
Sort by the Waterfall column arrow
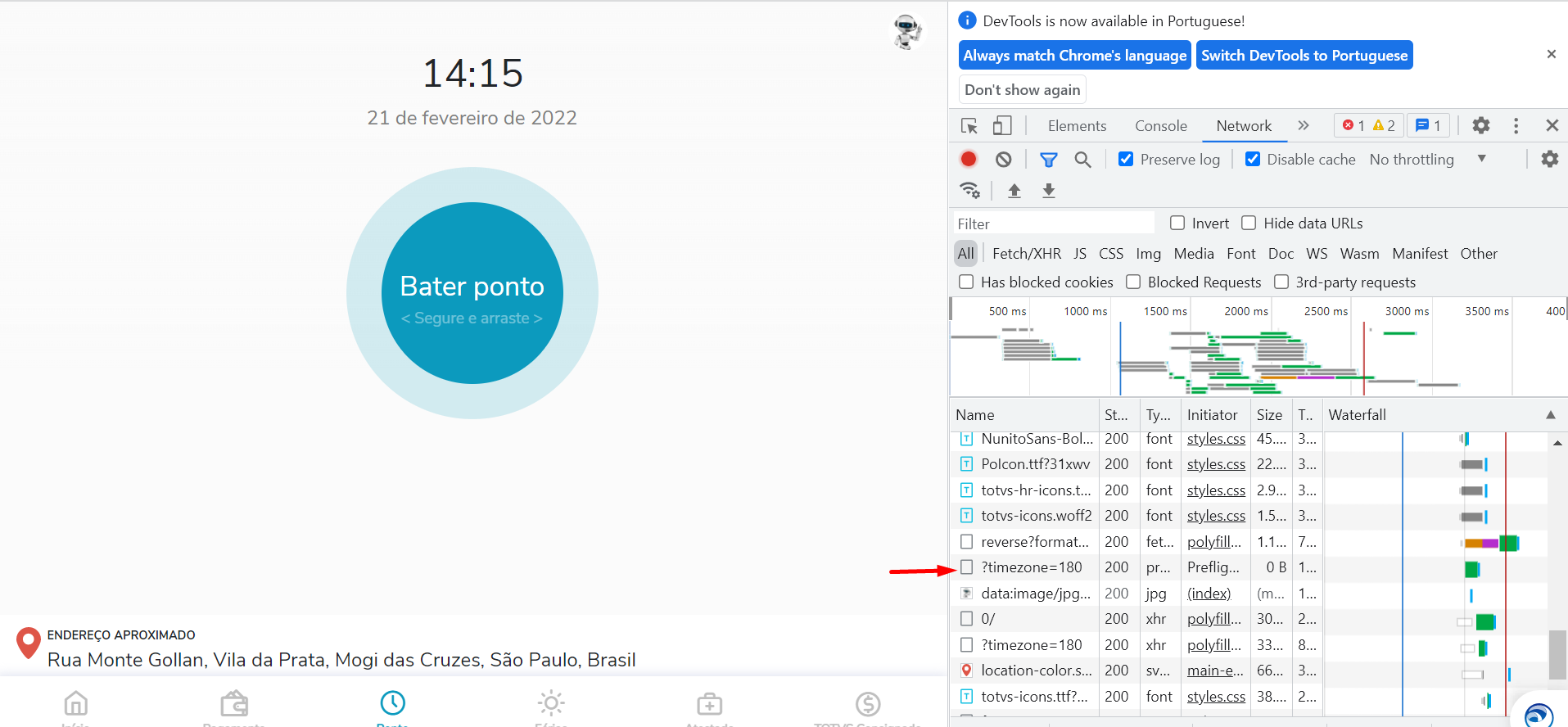click(1551, 415)
